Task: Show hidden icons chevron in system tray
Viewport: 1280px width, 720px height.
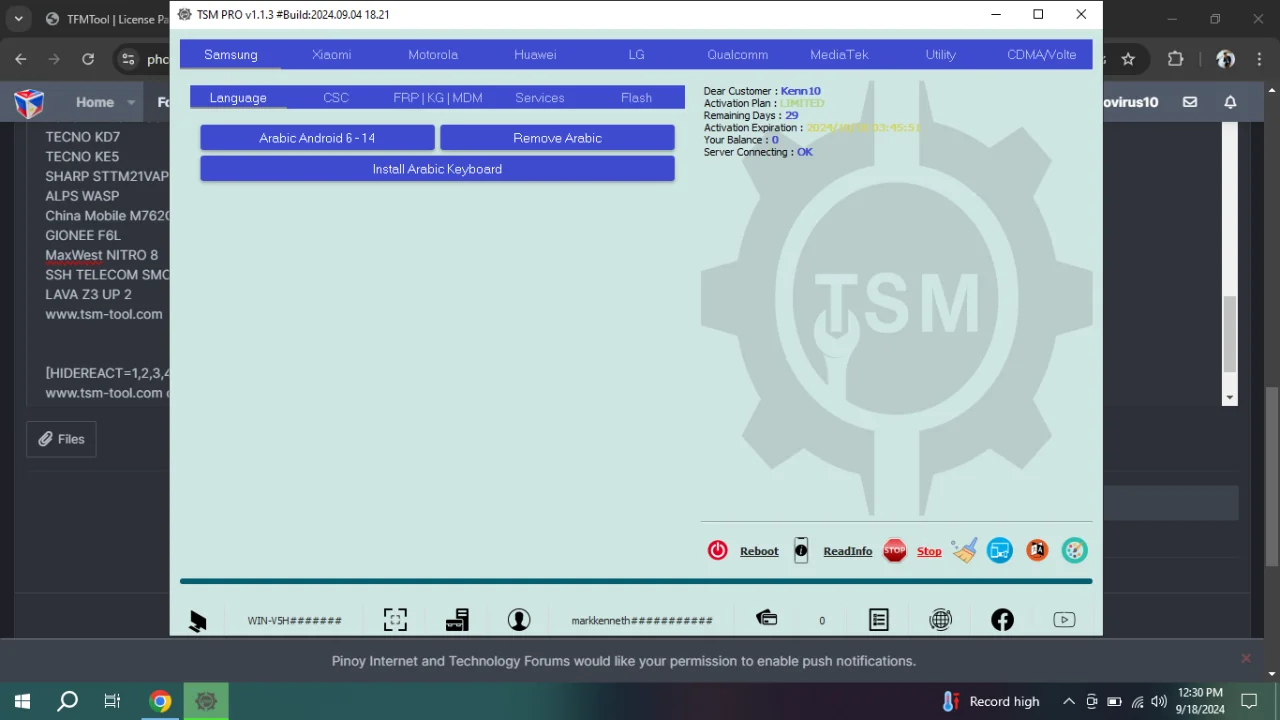Action: (1068, 701)
